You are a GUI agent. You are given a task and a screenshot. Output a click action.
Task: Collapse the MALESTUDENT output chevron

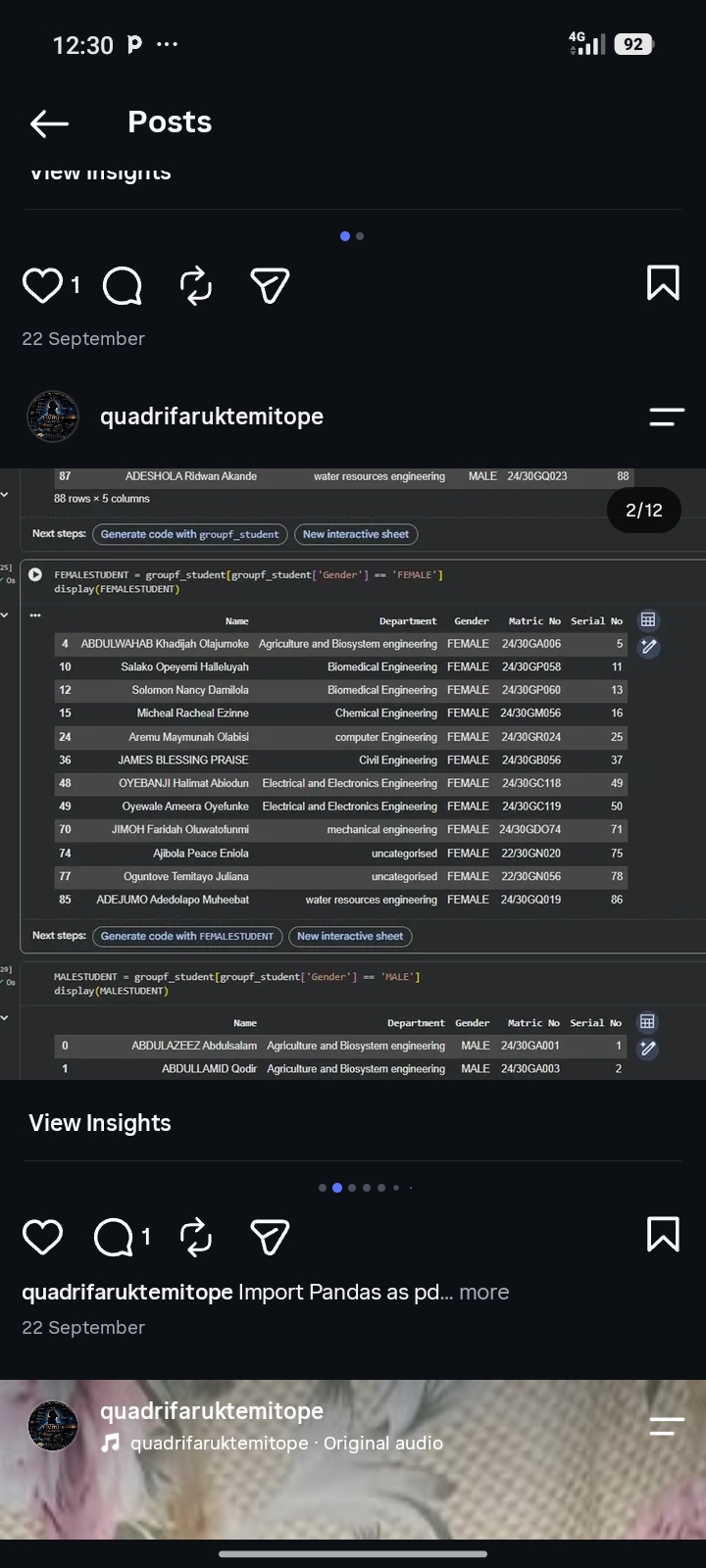5,1018
